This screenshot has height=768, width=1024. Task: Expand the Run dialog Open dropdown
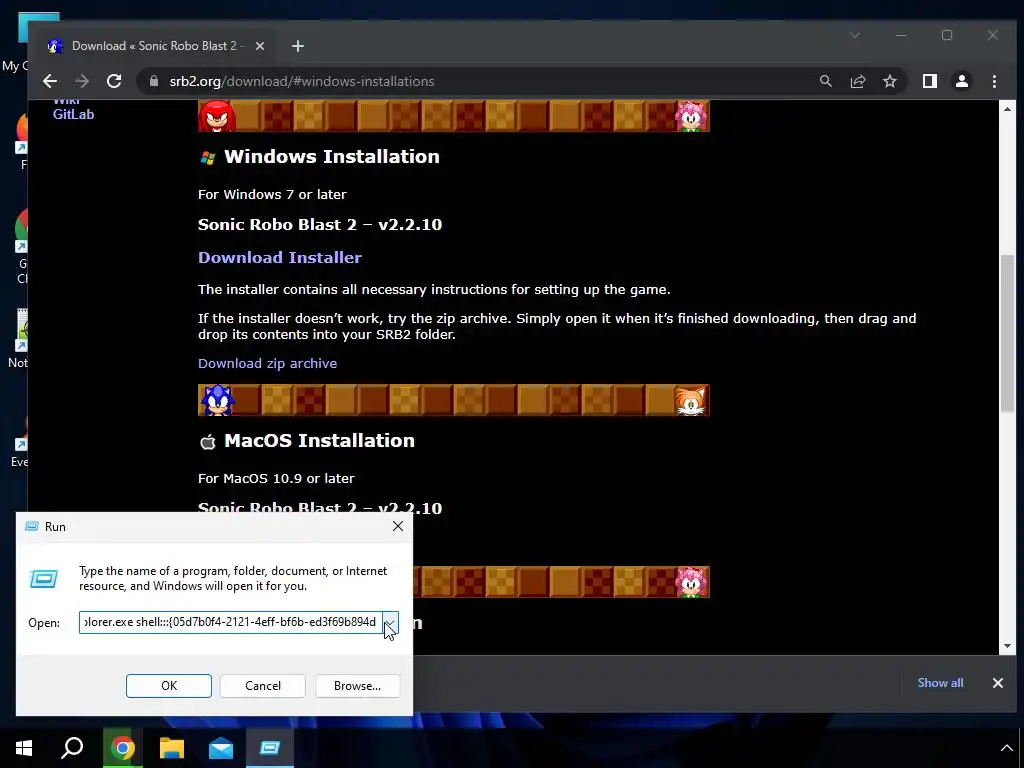point(390,622)
